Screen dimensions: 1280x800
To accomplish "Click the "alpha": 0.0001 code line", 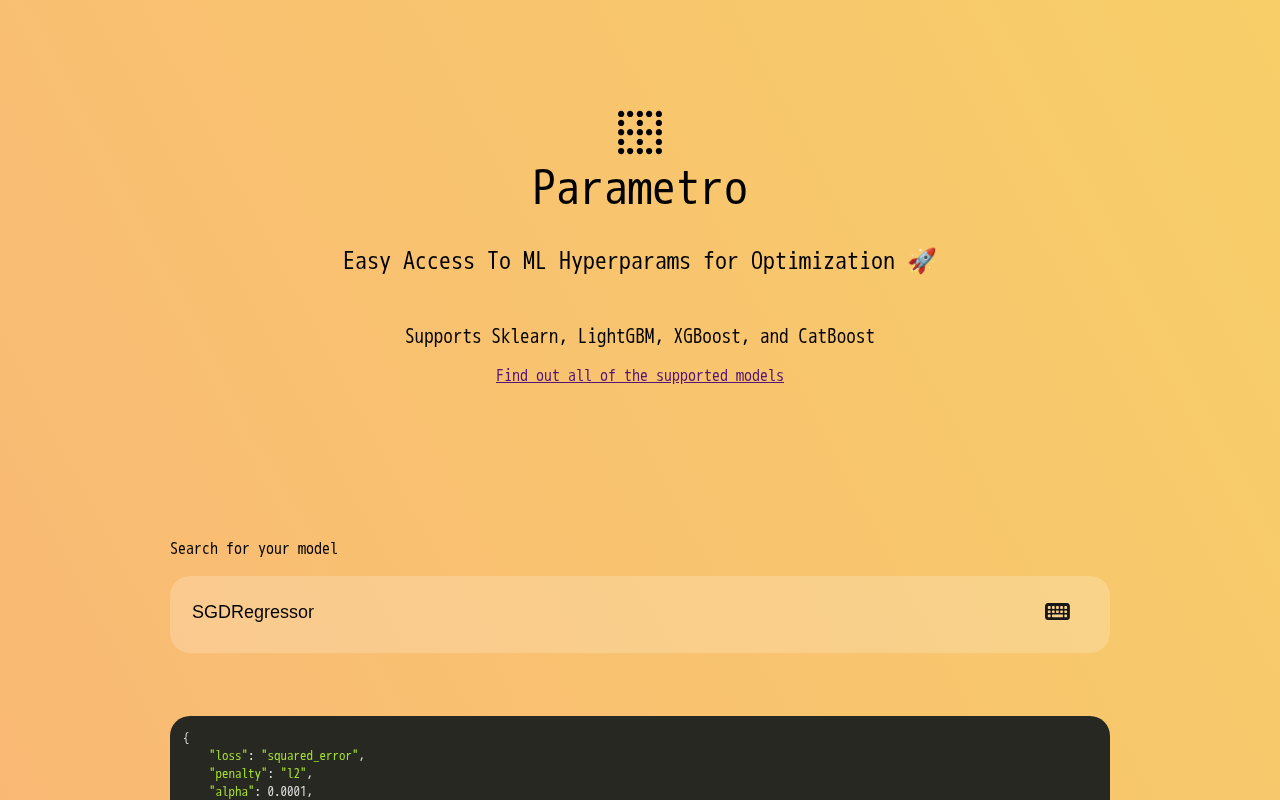I will point(261,792).
